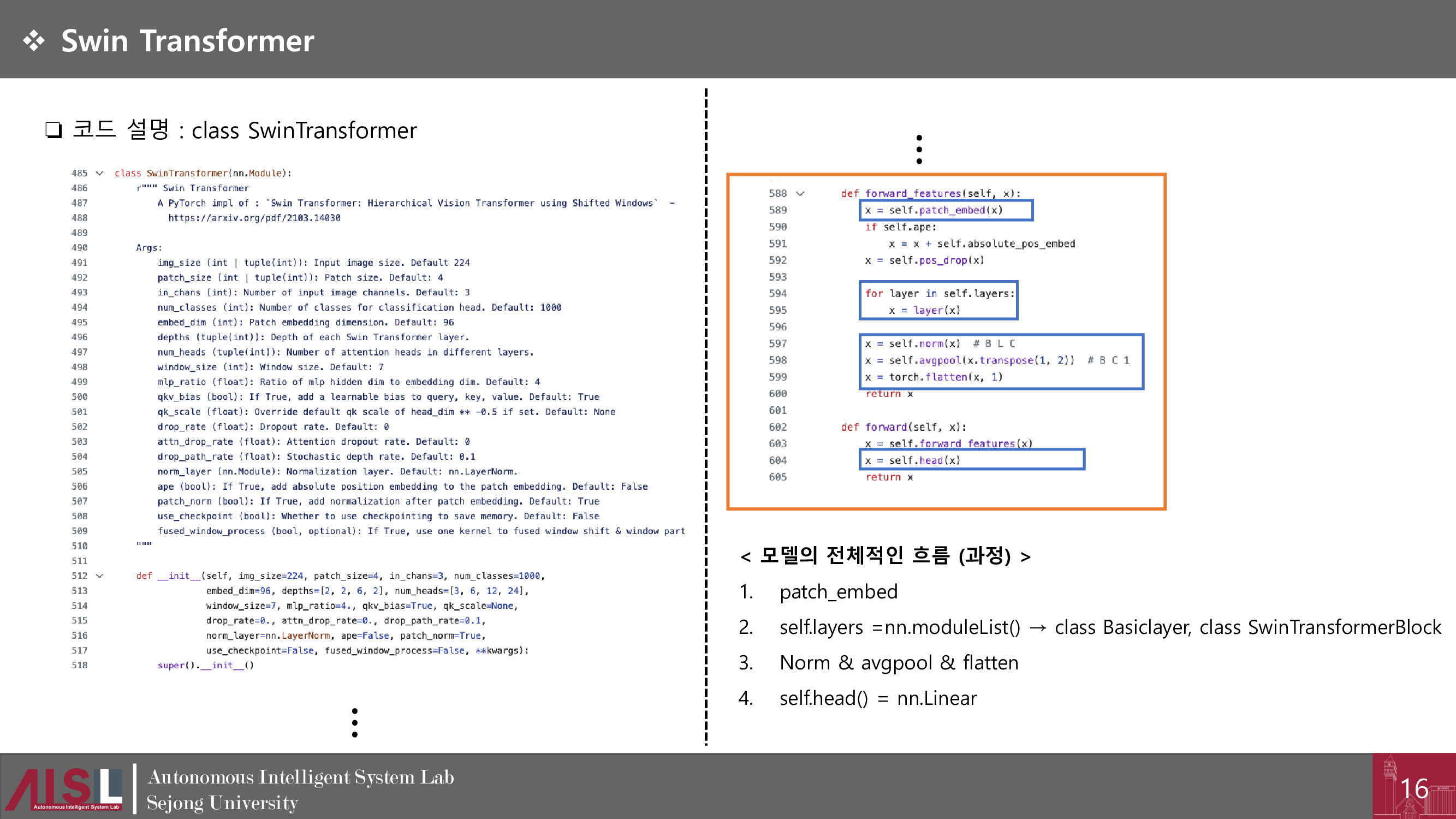Click the blue box around for layer loop
Screen dimensions: 1456x819
tap(938, 301)
